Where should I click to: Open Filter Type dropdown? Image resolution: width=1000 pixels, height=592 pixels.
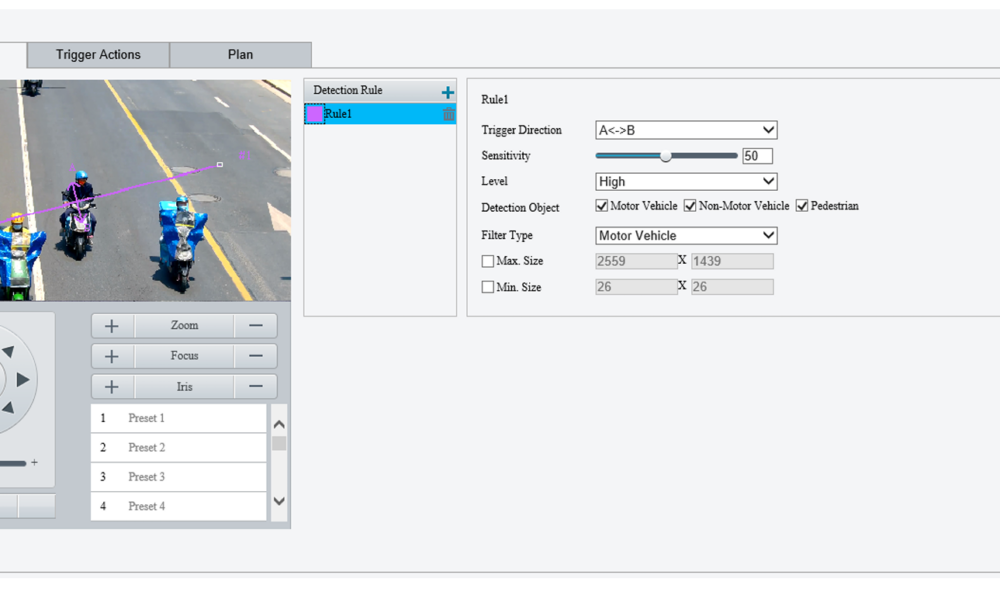tap(686, 235)
